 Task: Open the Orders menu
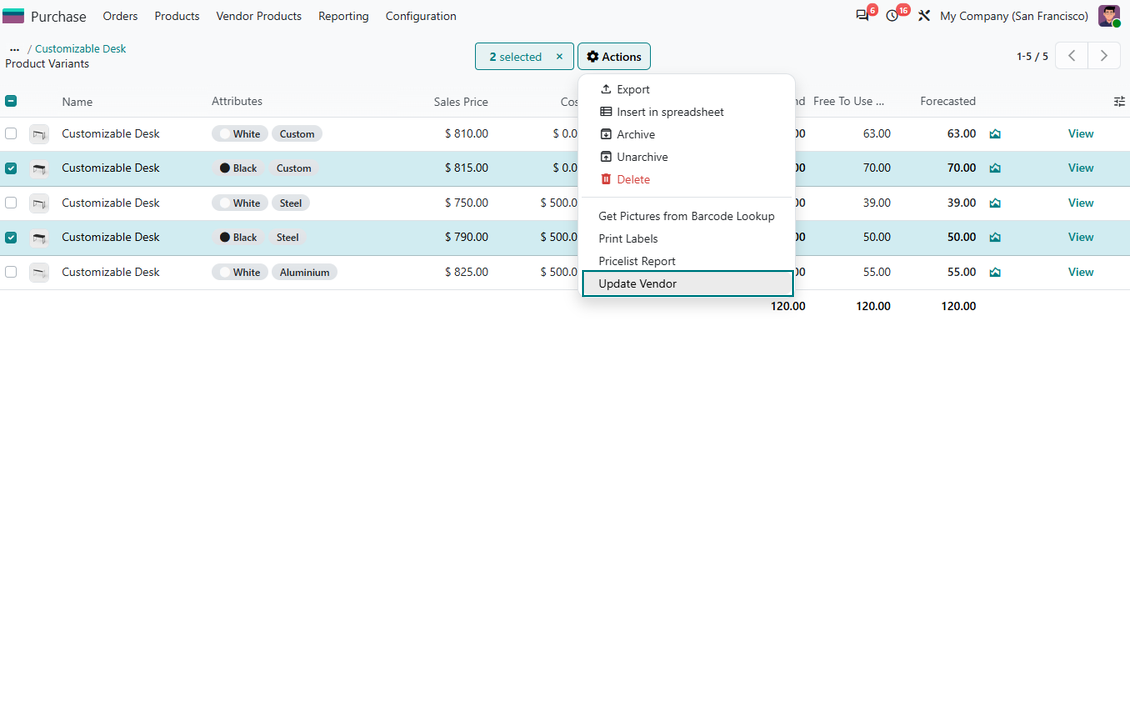click(120, 16)
